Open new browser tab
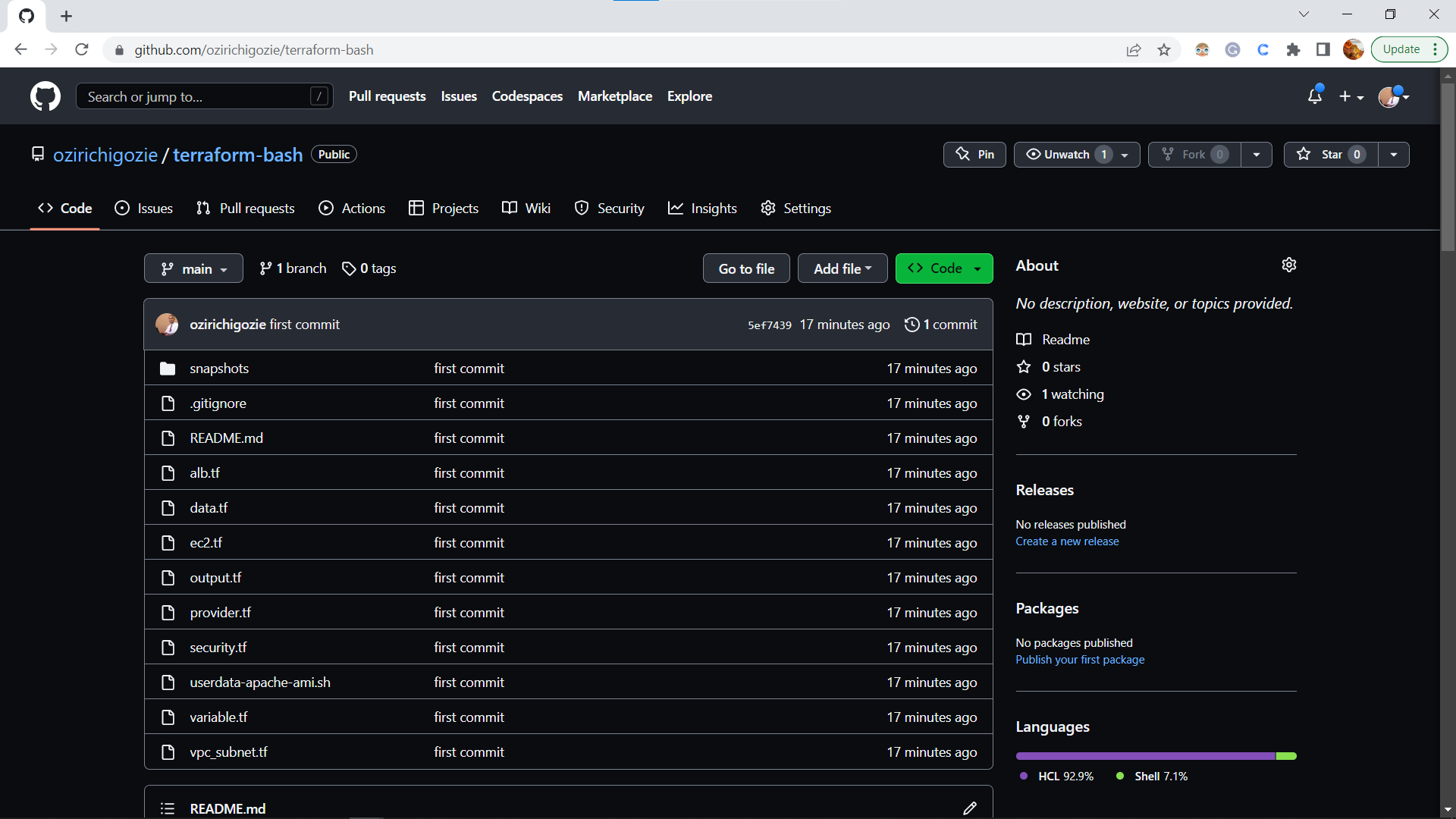This screenshot has width=1456, height=819. [x=67, y=16]
